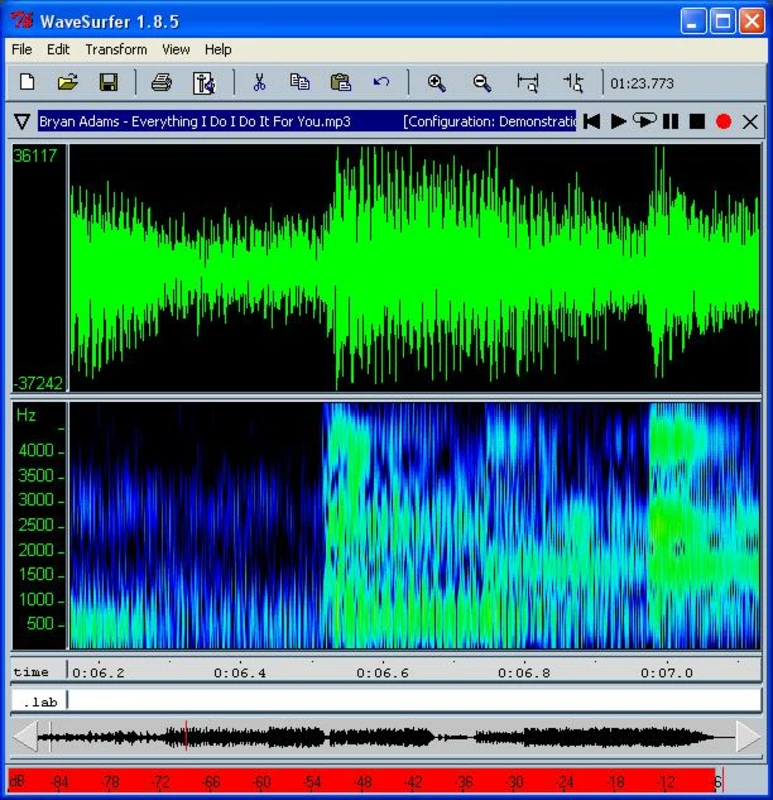Viewport: 773px width, 800px height.
Task: Skip to start of sound
Action: pos(592,121)
